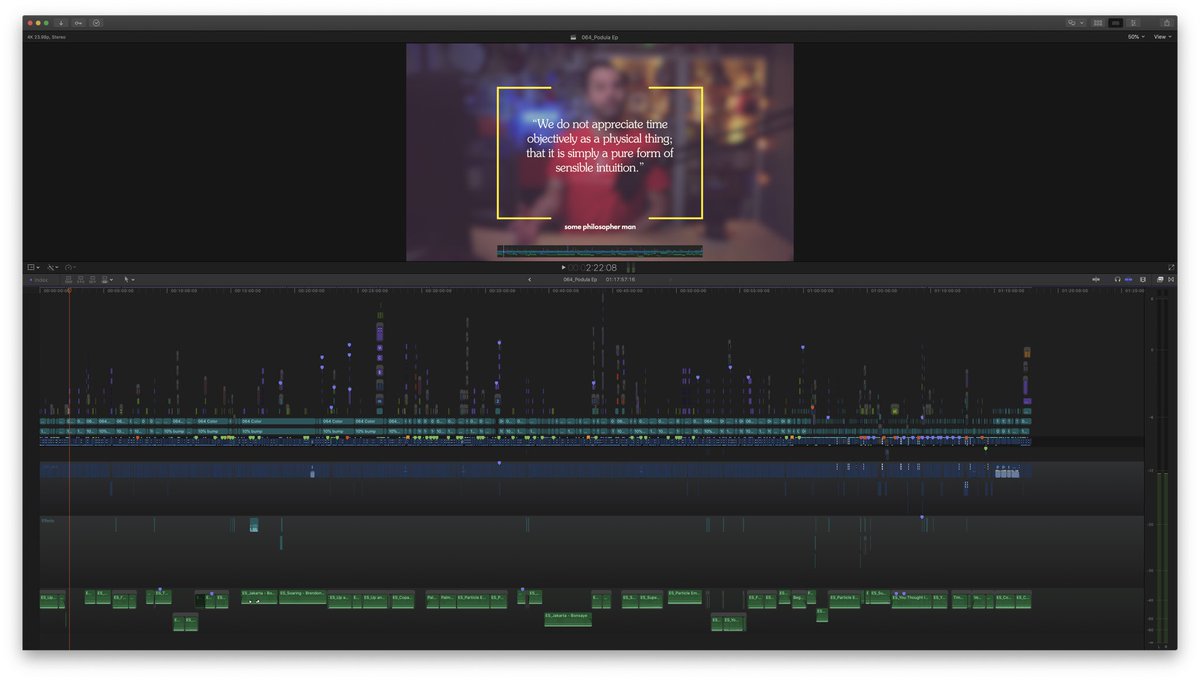Click the back chevron in timeline navigation
This screenshot has height=680, width=1200.
(x=530, y=281)
